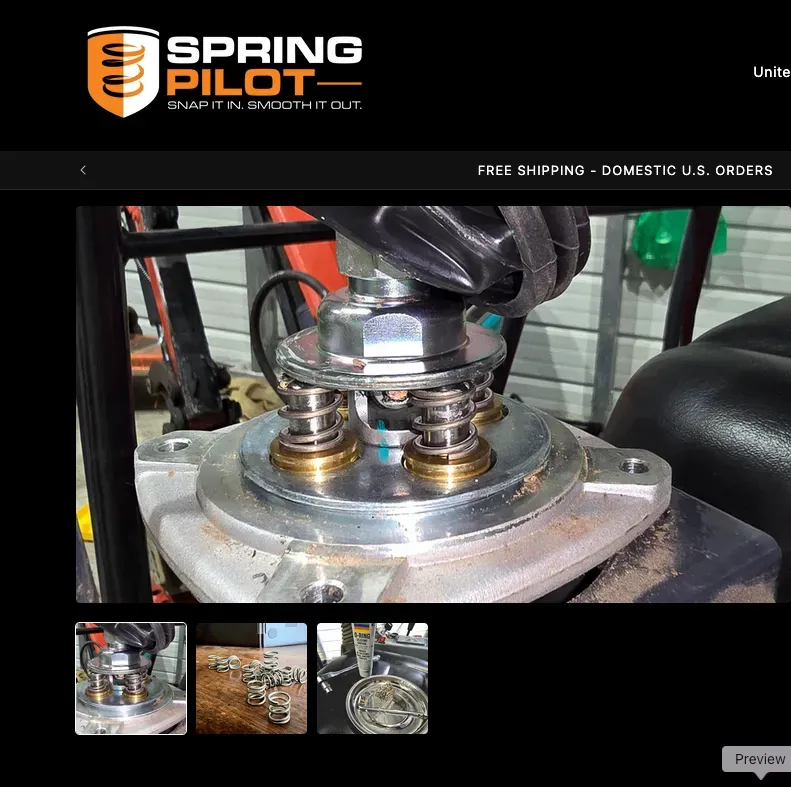Click the Preview button
Viewport: 791px width, 787px height.
(759, 759)
